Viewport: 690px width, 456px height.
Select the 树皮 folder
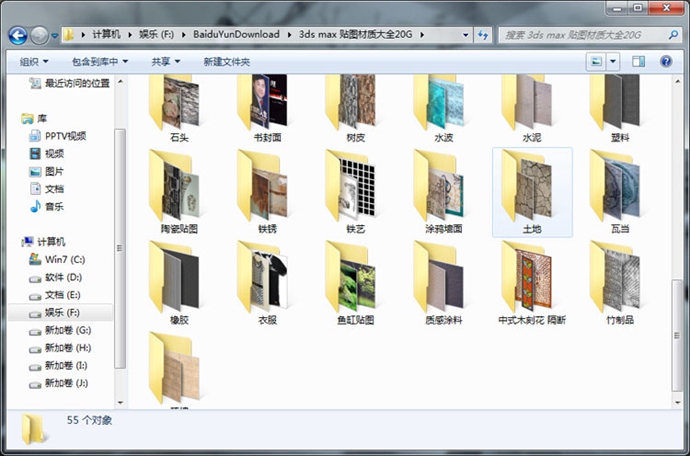[x=355, y=108]
